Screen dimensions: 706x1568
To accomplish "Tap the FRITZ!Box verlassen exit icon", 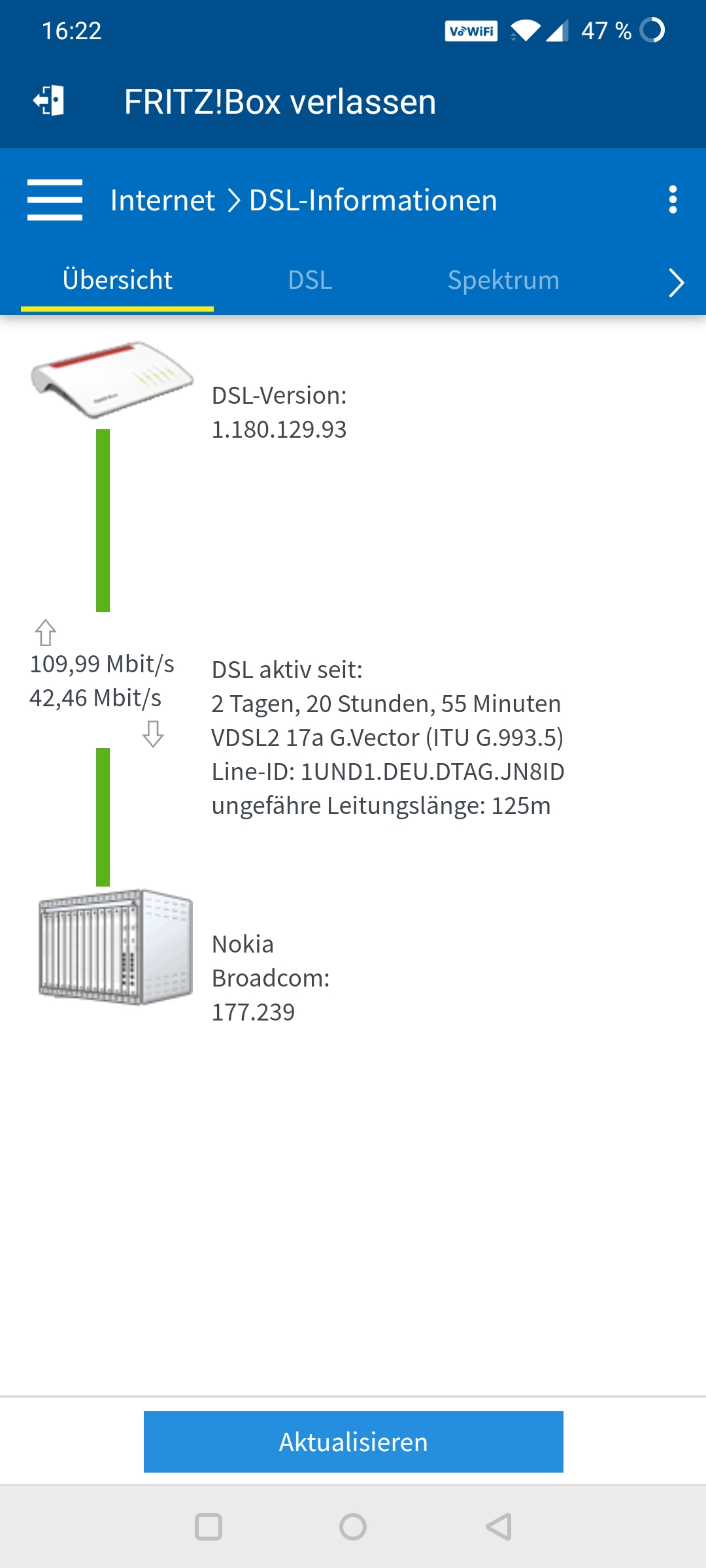I will point(49,101).
